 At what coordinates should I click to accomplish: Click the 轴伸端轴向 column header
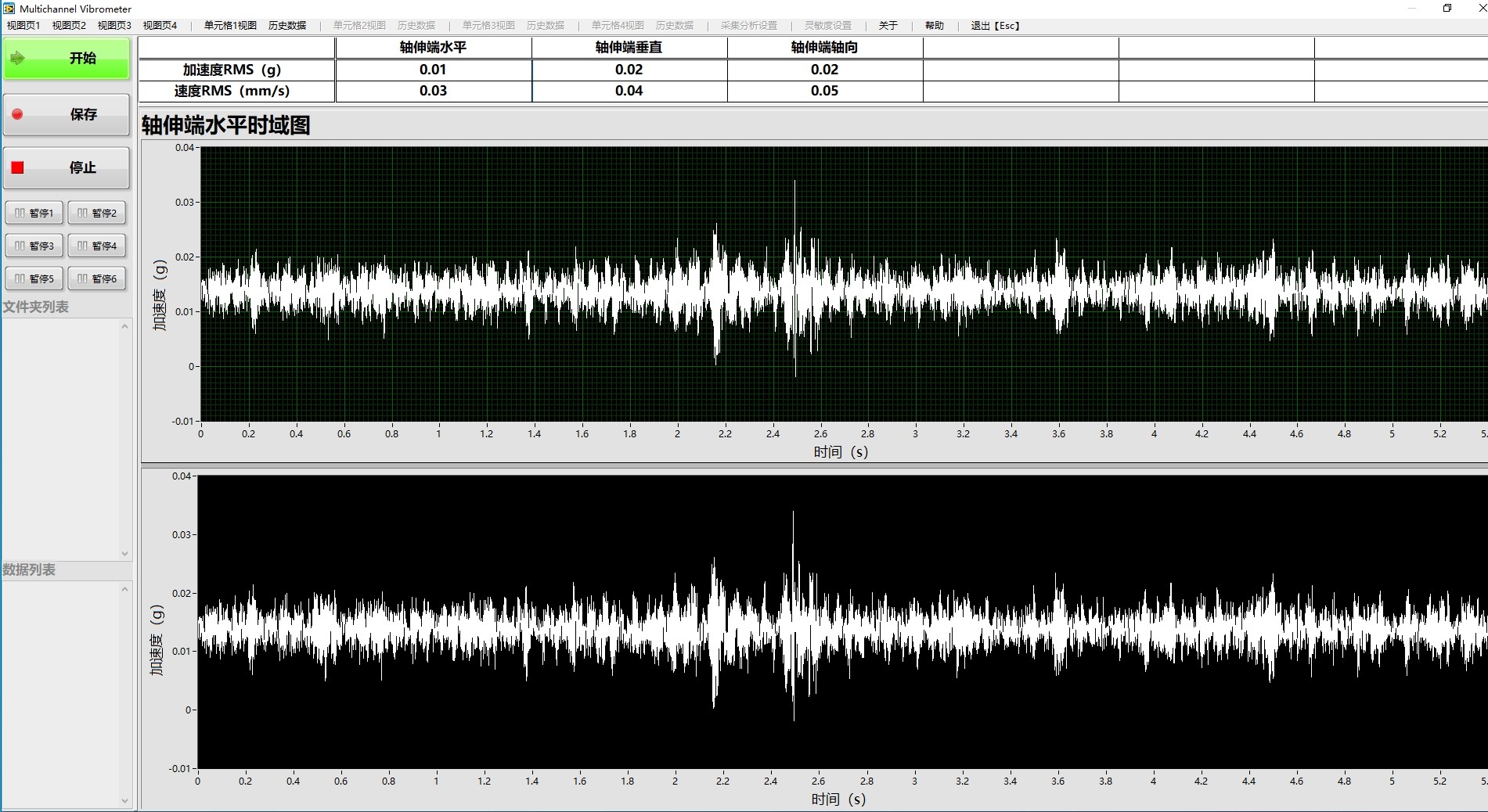click(x=824, y=48)
